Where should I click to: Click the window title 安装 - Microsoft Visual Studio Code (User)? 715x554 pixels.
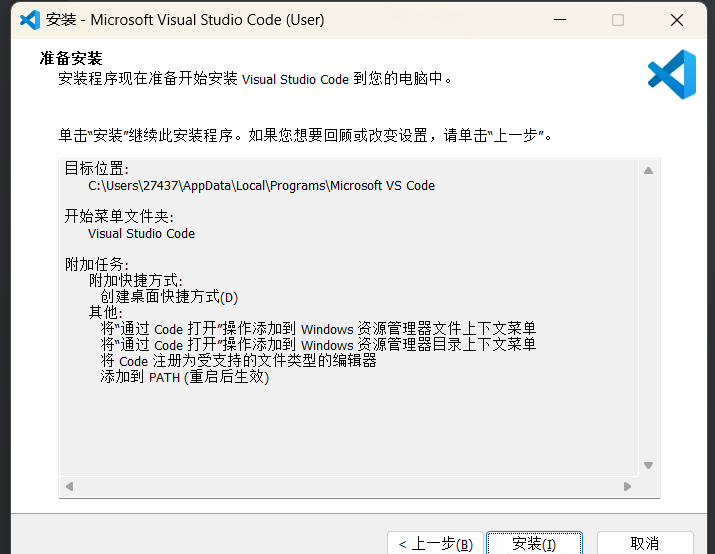(185, 20)
